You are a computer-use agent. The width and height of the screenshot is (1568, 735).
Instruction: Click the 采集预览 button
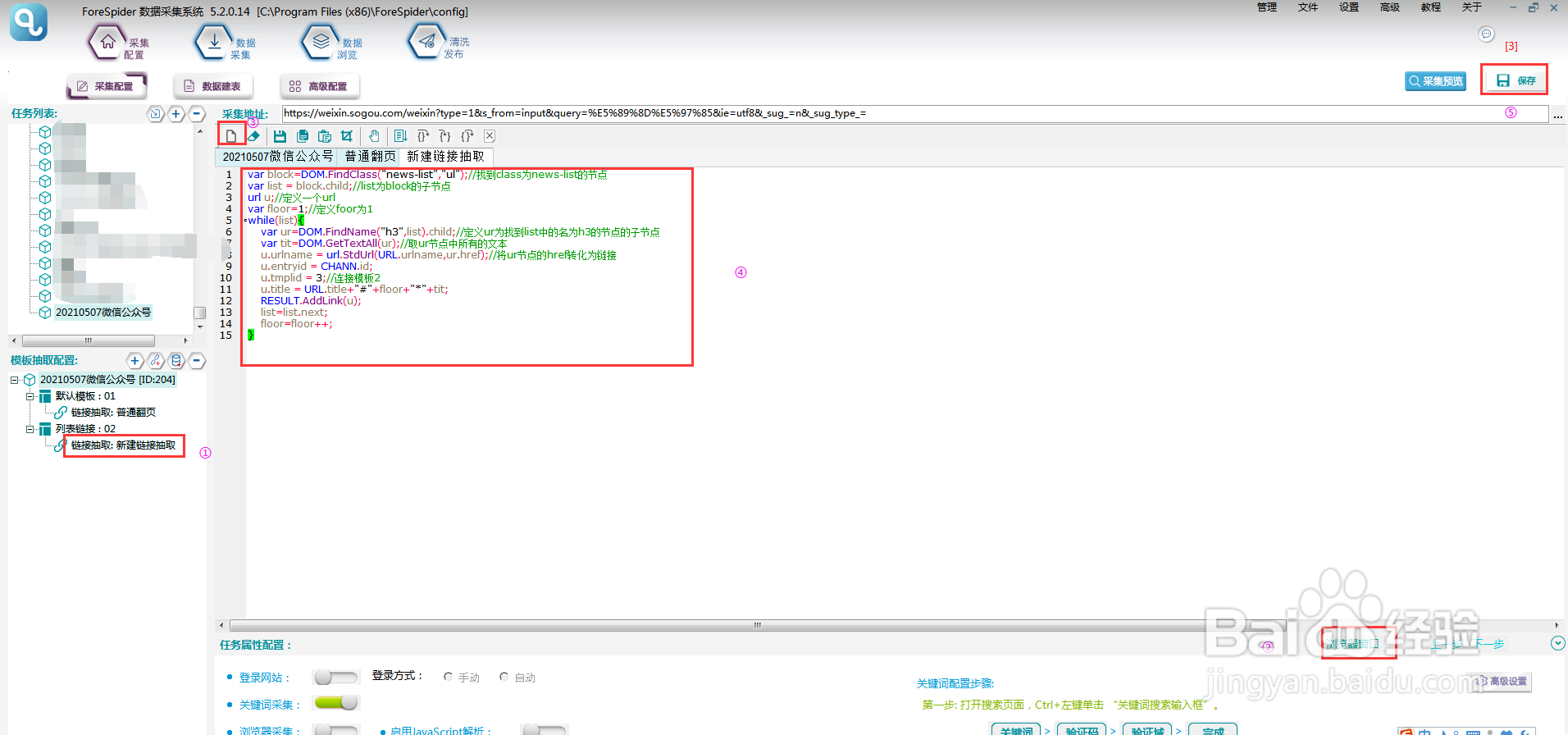(x=1435, y=81)
